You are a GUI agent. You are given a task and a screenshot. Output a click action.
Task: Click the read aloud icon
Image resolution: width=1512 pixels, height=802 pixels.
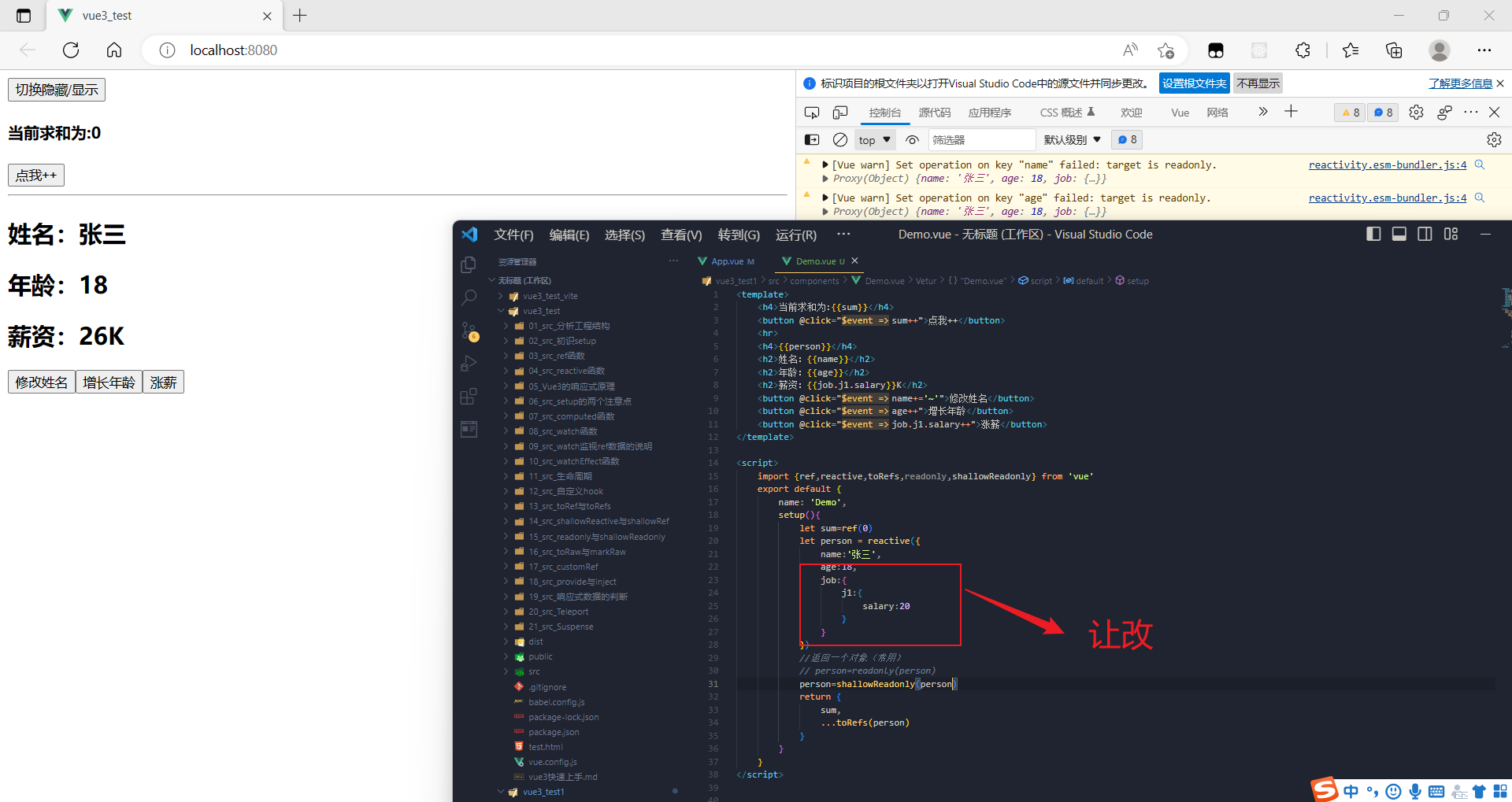tap(1130, 50)
